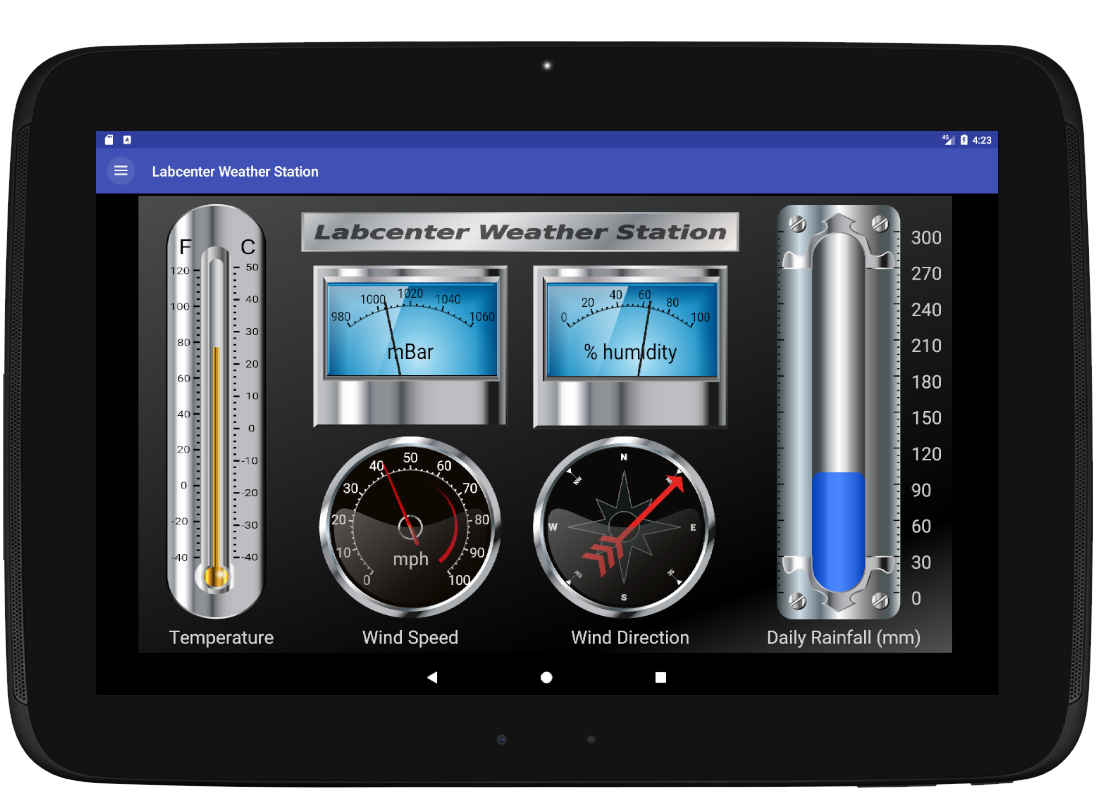
Task: Click the Wind Direction label
Action: (x=630, y=638)
